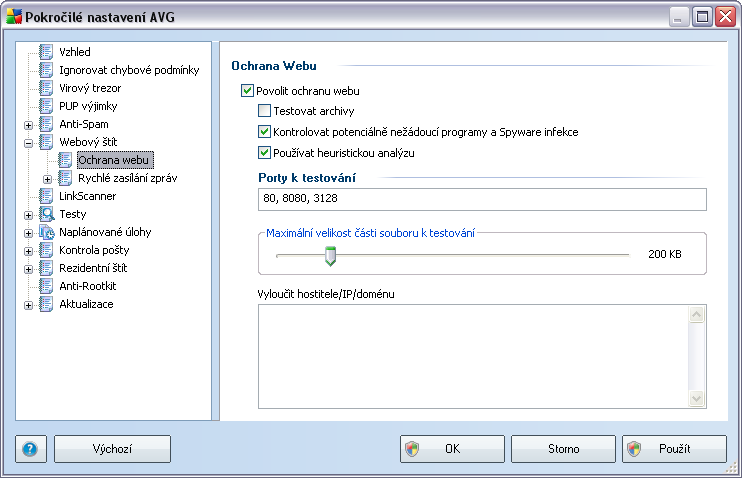Click the PUP výjimky page icon
This screenshot has height=478, width=742.
click(46, 106)
